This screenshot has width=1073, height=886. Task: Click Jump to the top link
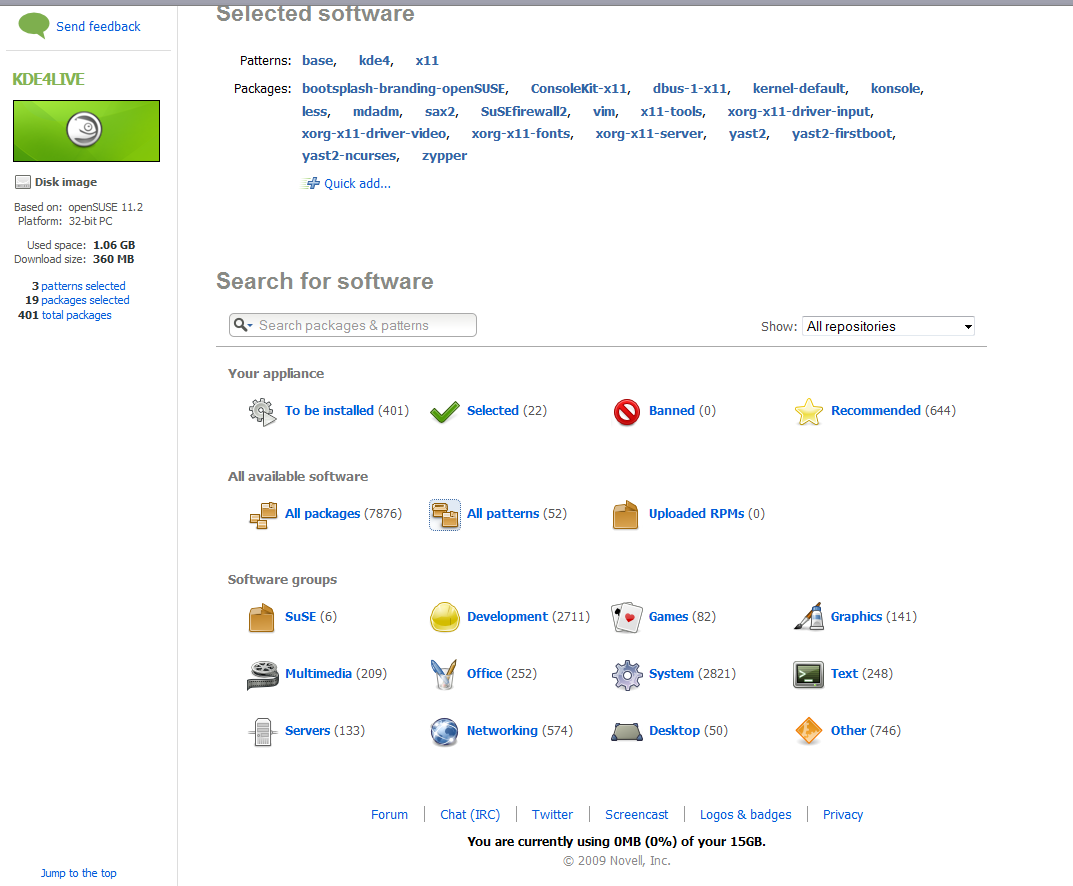(78, 873)
